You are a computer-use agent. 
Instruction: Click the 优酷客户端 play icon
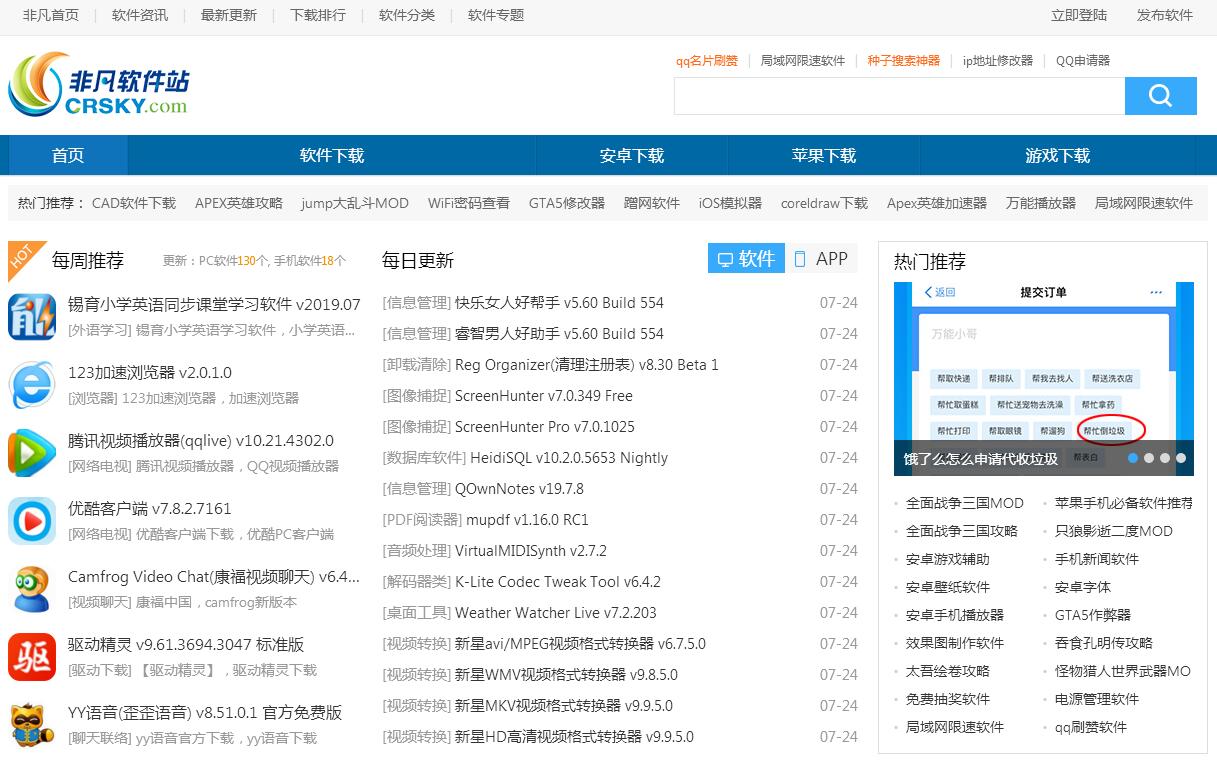[x=32, y=521]
